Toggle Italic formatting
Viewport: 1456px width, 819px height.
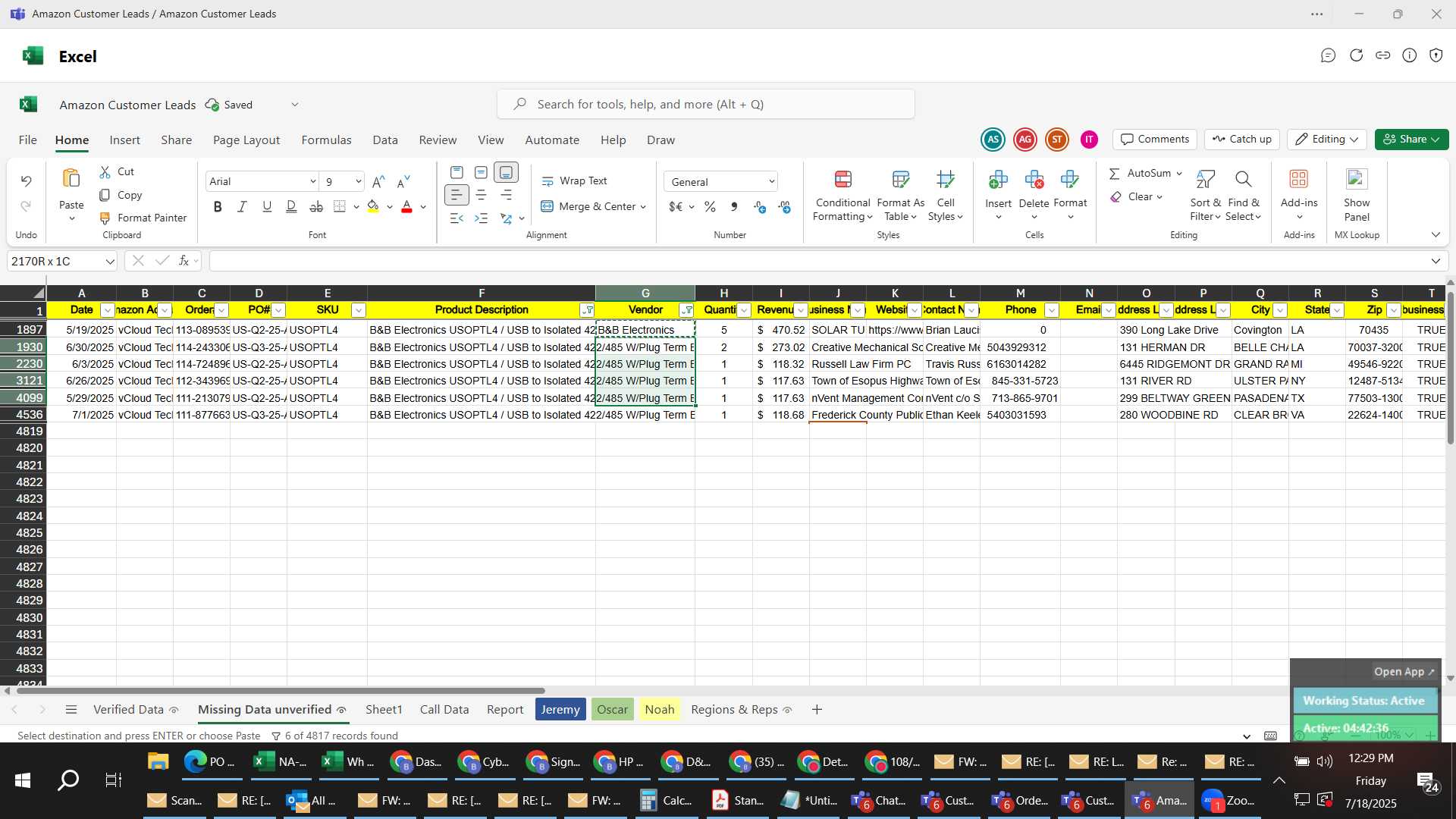pos(242,206)
